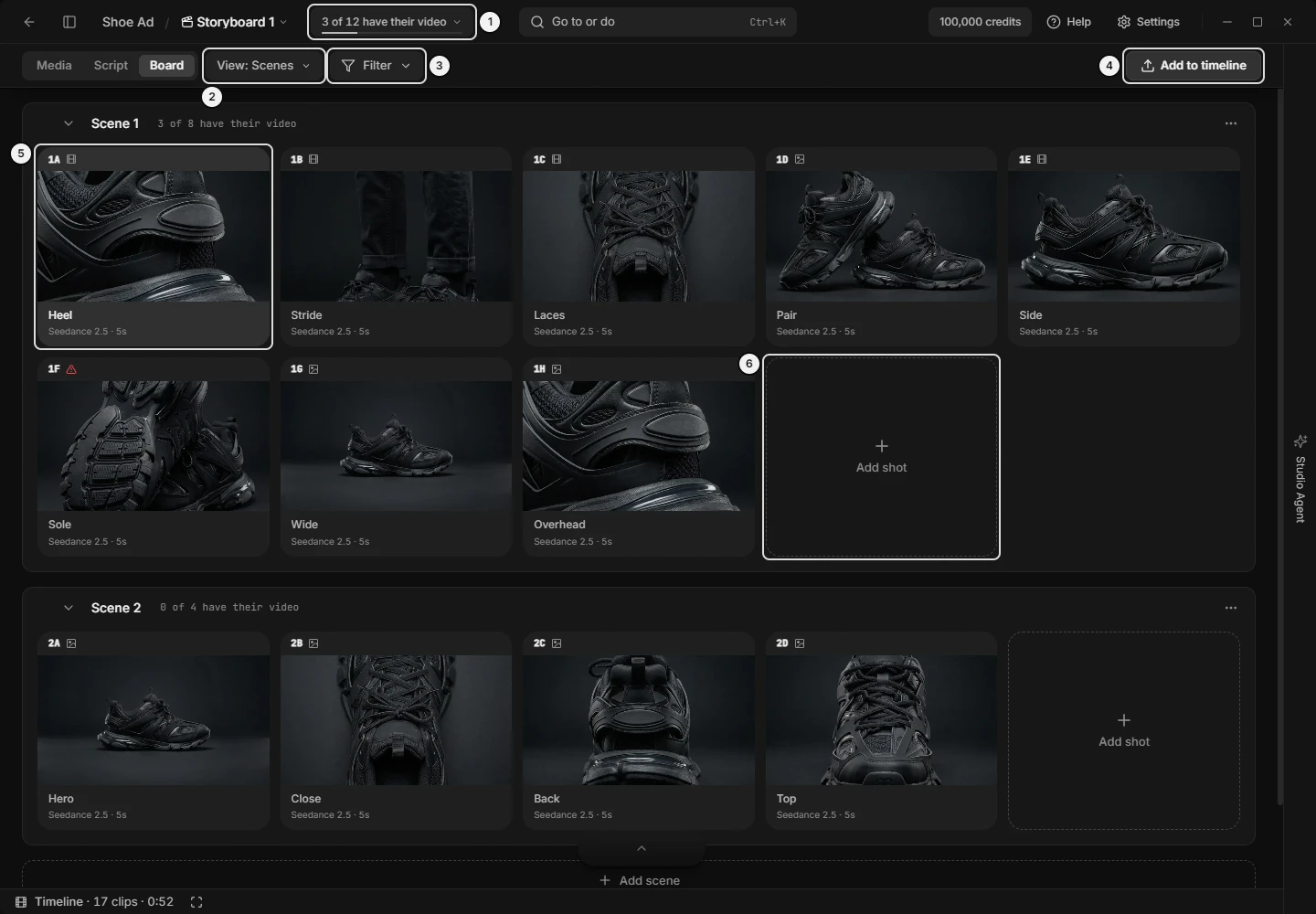This screenshot has height=914, width=1316.
Task: Toggle the sidebar panel icon
Action: (69, 22)
